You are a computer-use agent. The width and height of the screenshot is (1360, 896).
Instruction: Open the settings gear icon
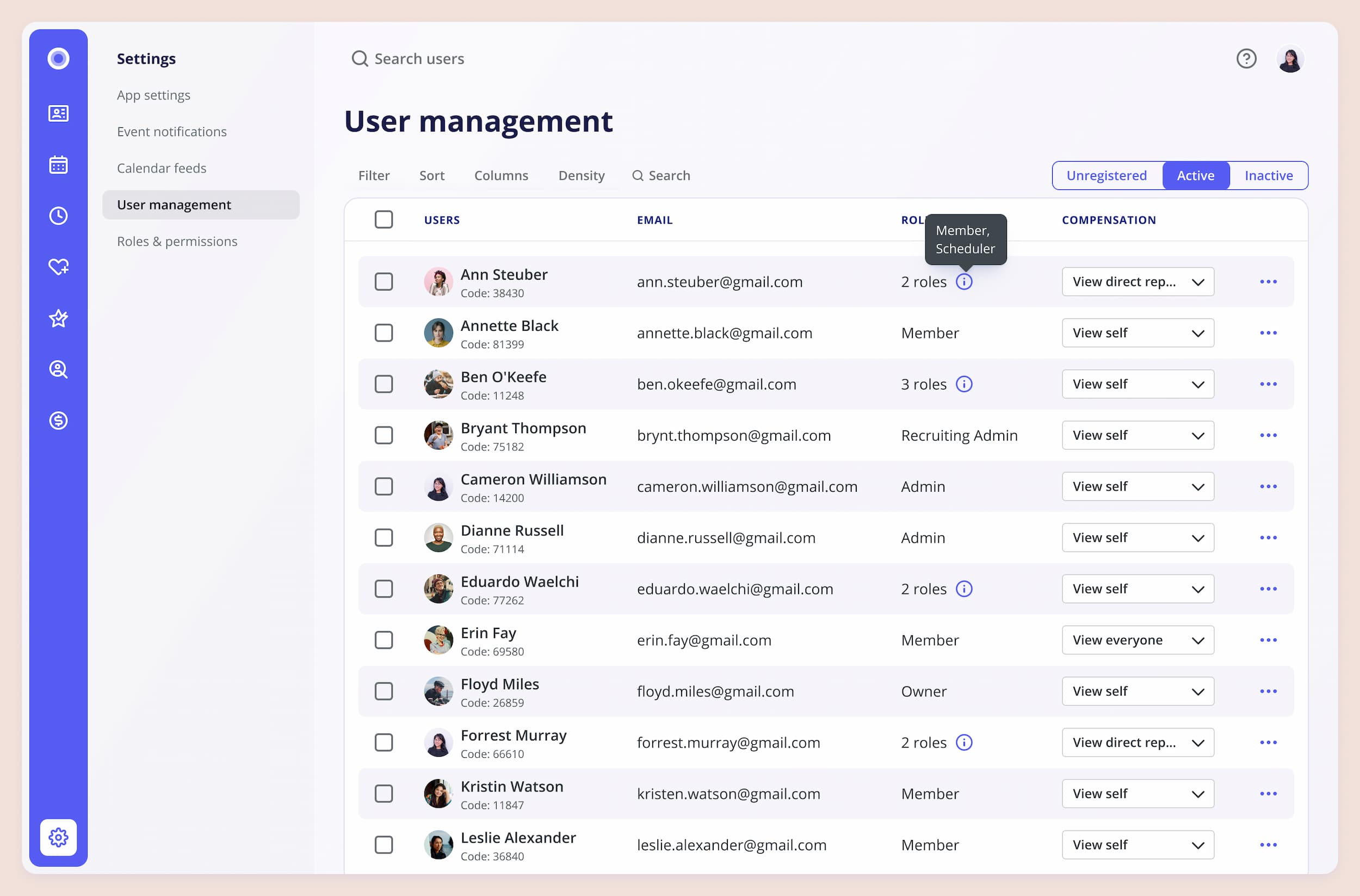58,837
